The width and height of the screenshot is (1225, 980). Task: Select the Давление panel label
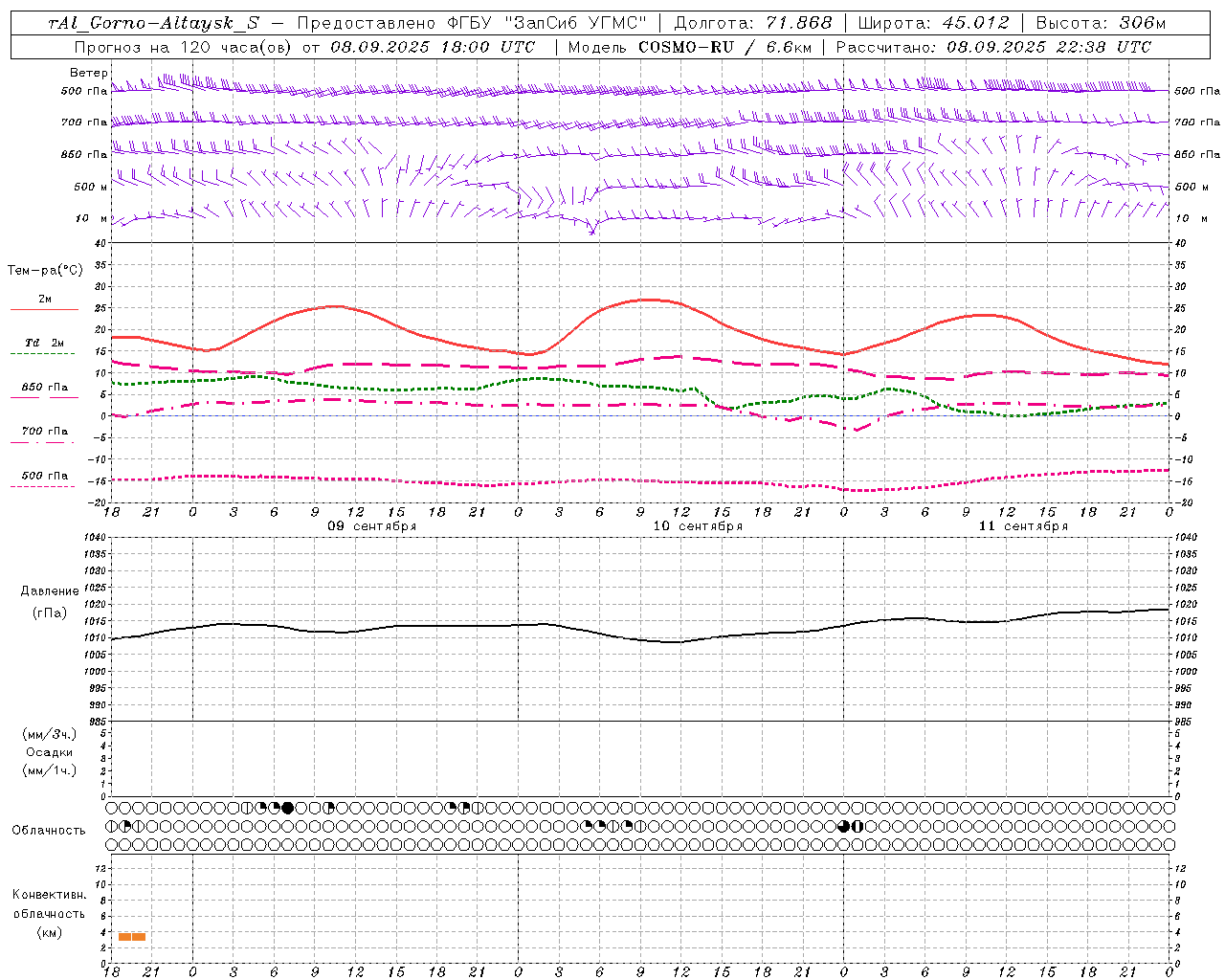click(50, 591)
